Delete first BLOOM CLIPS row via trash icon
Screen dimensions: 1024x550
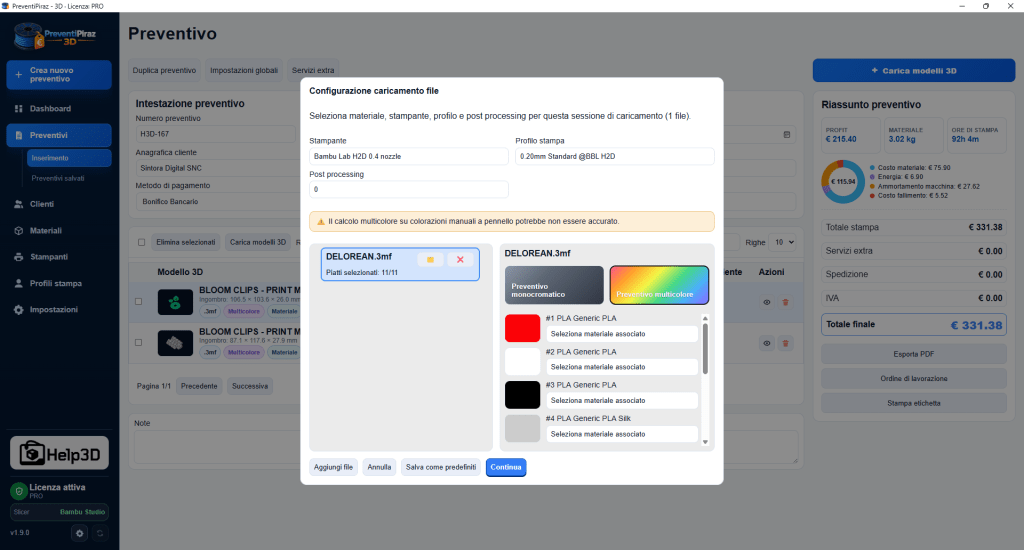(x=786, y=302)
